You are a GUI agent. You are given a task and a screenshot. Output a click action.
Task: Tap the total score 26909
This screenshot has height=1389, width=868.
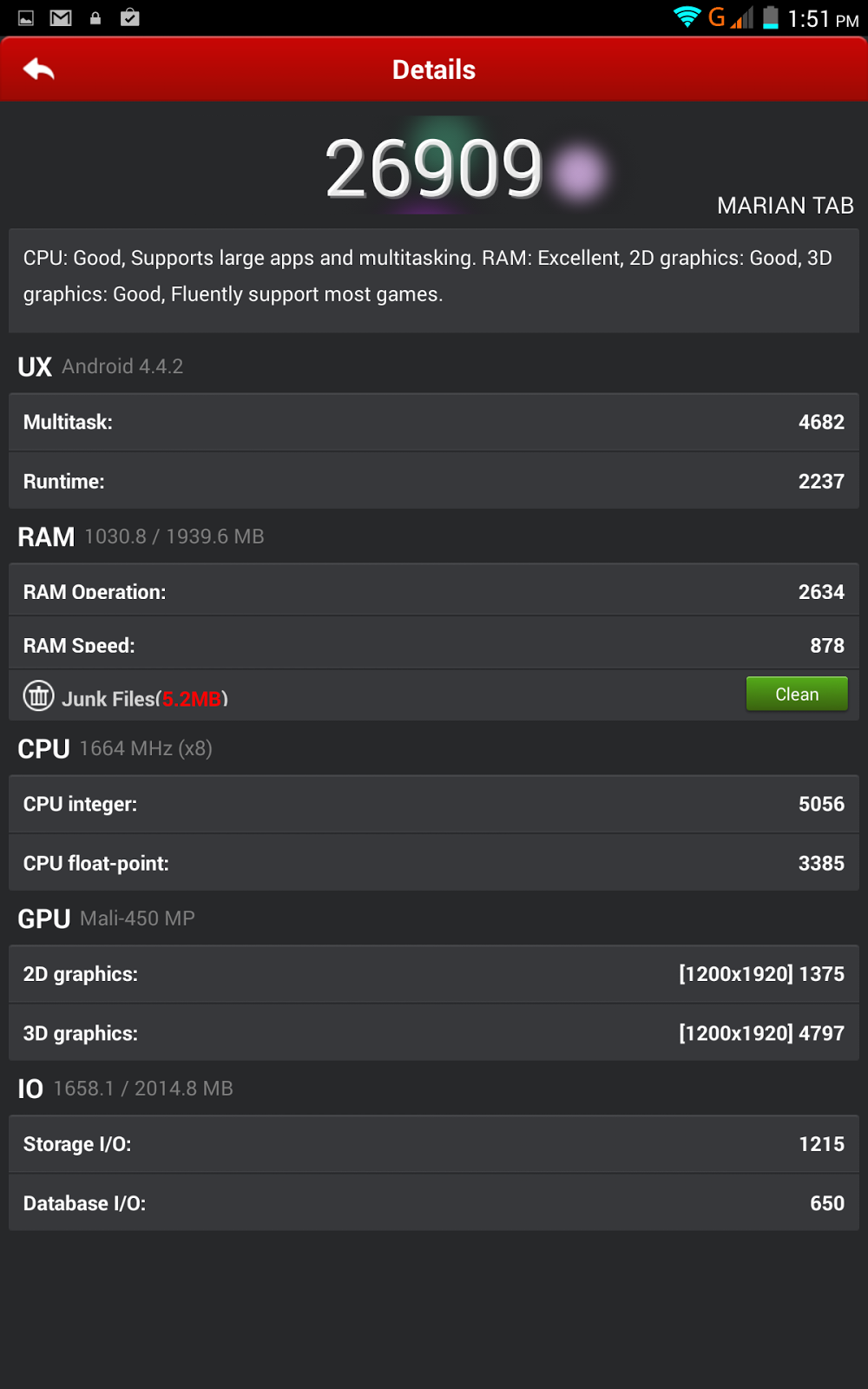pyautogui.click(x=434, y=168)
